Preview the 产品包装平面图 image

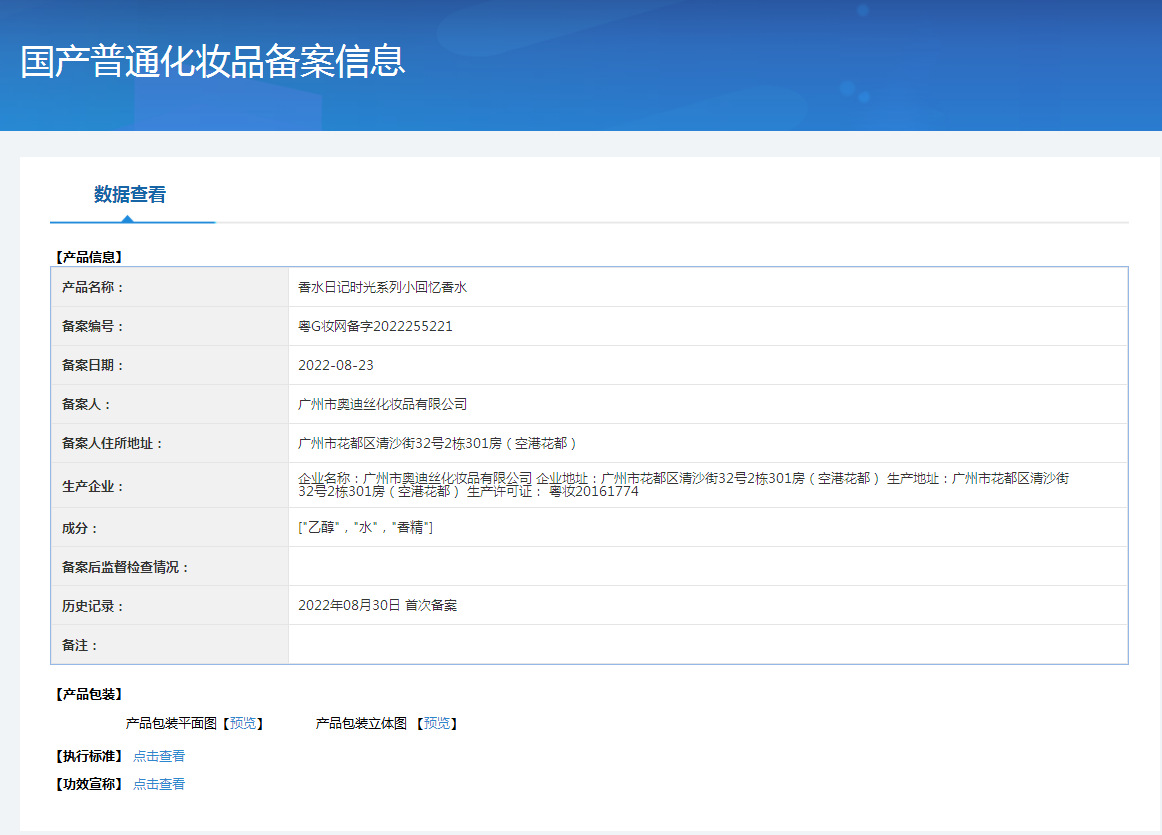pyautogui.click(x=243, y=723)
